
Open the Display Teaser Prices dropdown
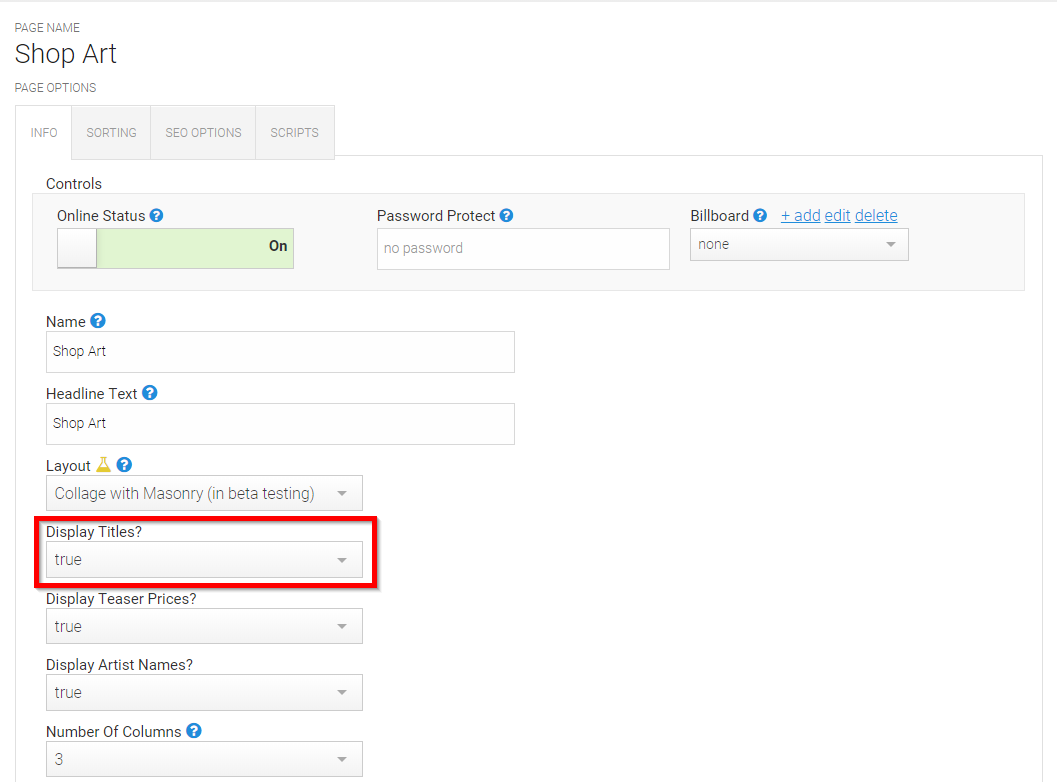tap(204, 626)
